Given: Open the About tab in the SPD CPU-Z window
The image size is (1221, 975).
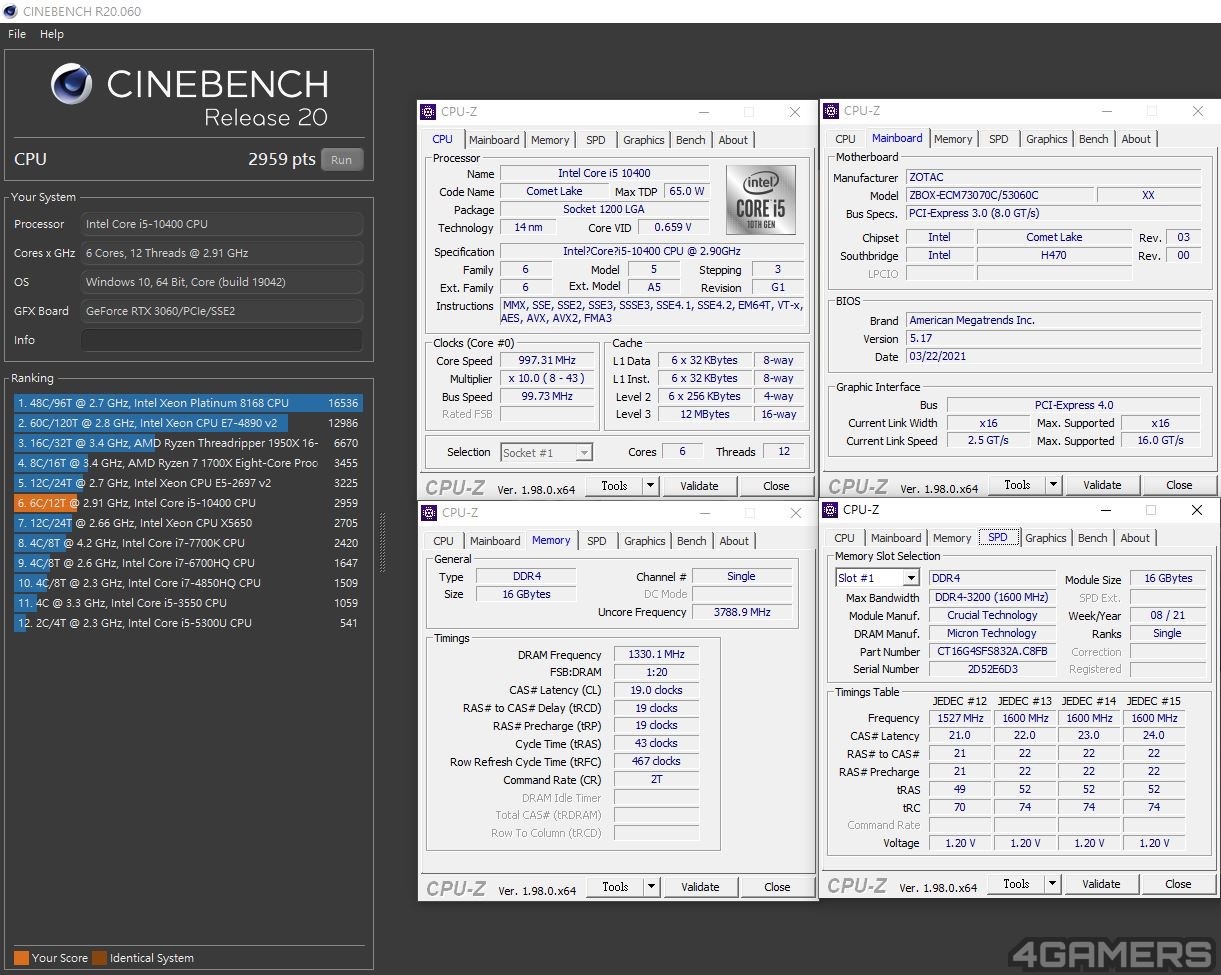Looking at the screenshot, I should click(x=1135, y=538).
